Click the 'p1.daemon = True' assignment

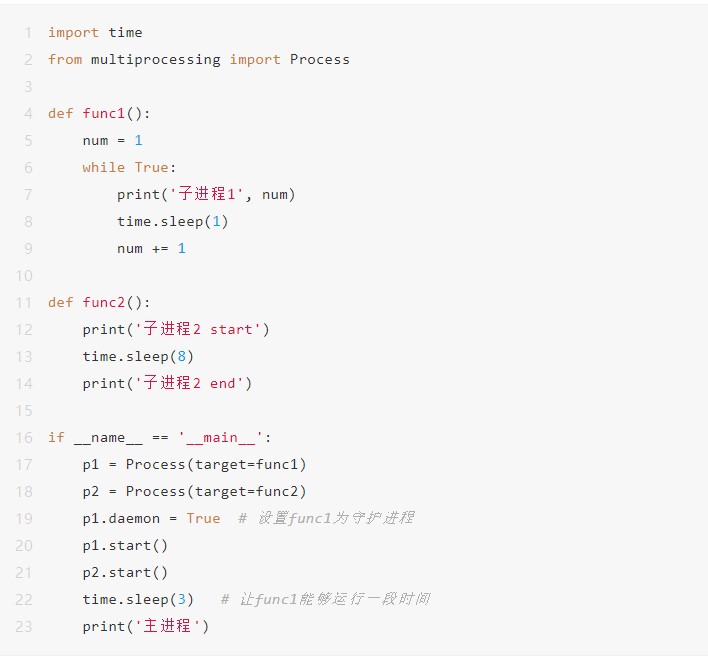tap(151, 518)
